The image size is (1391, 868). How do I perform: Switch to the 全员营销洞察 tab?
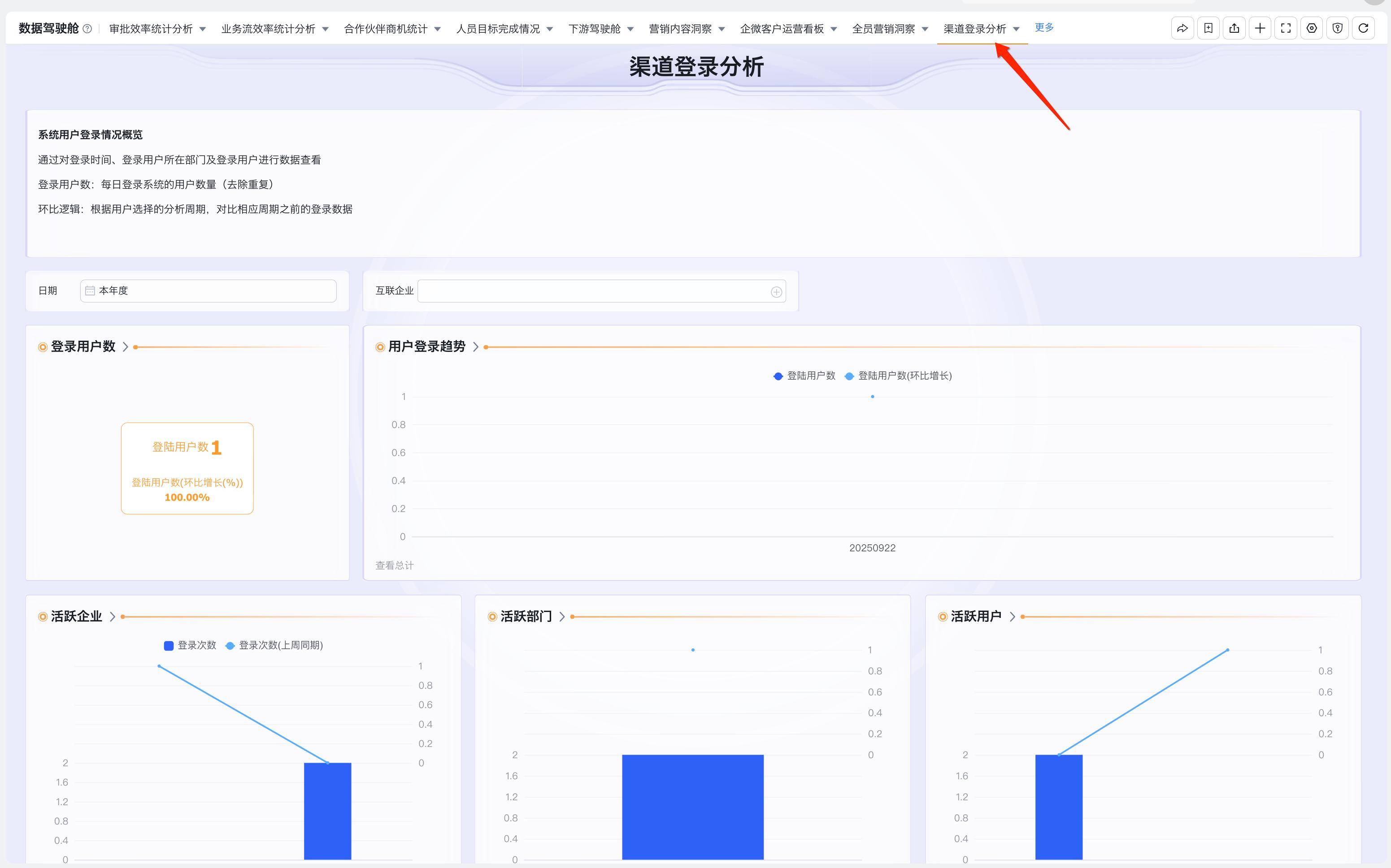coord(883,29)
